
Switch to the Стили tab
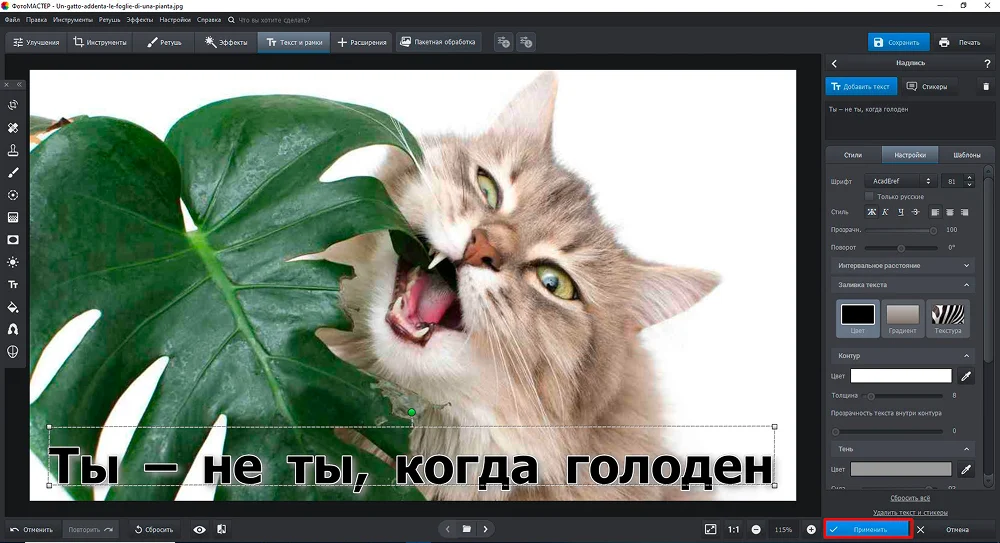853,155
